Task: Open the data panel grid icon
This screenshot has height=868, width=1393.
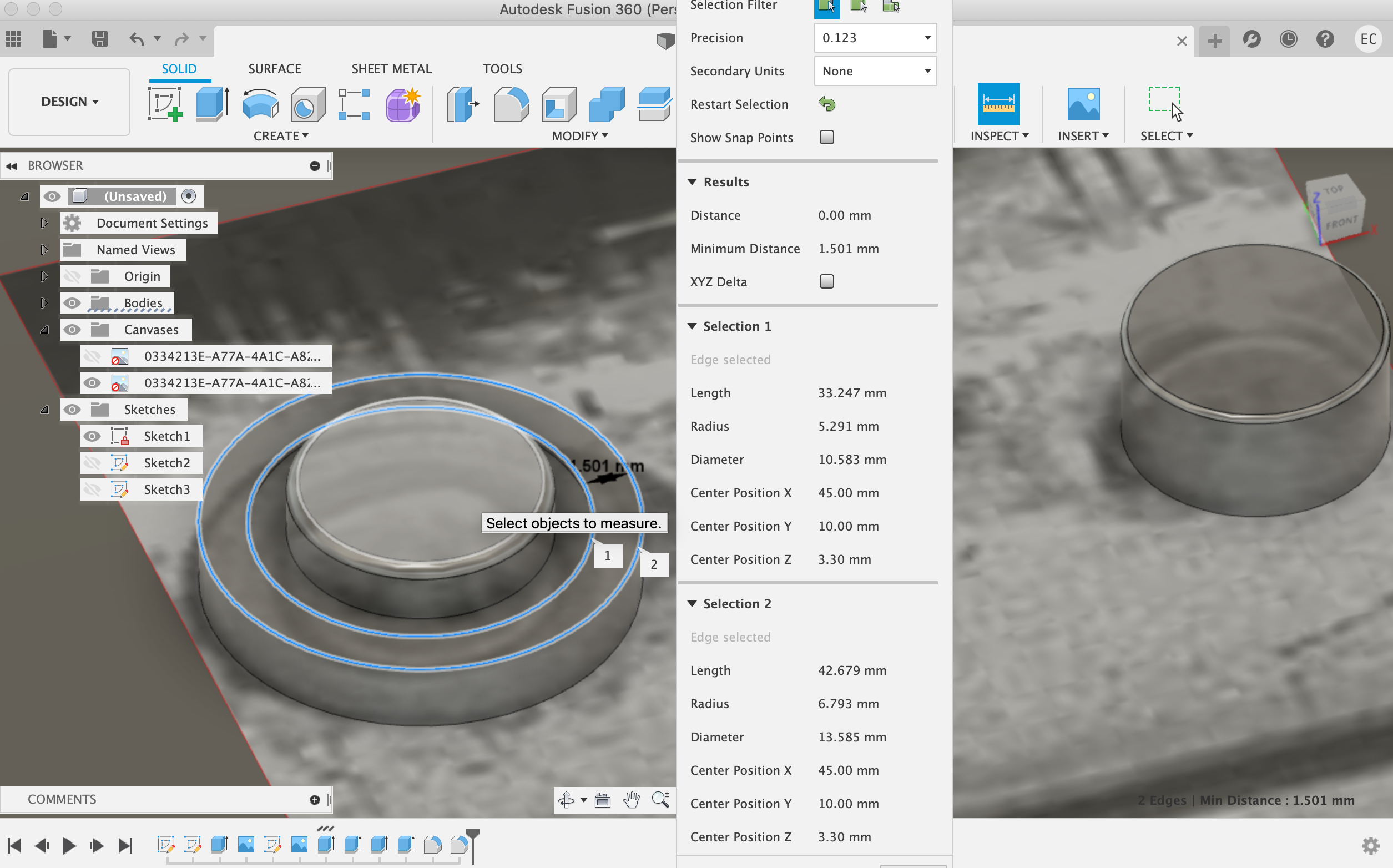Action: [x=13, y=39]
